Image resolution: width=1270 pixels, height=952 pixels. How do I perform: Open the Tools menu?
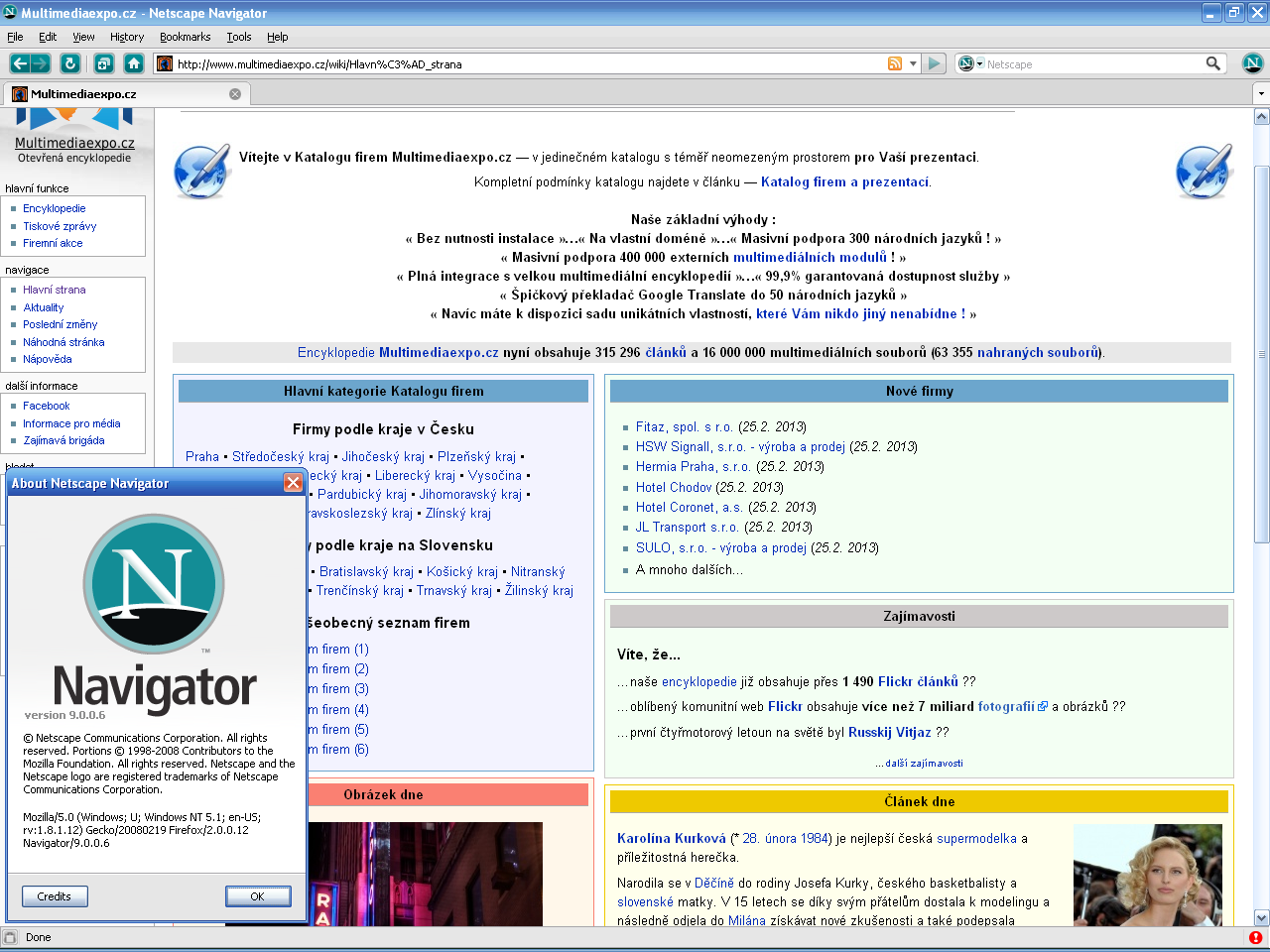tap(238, 37)
